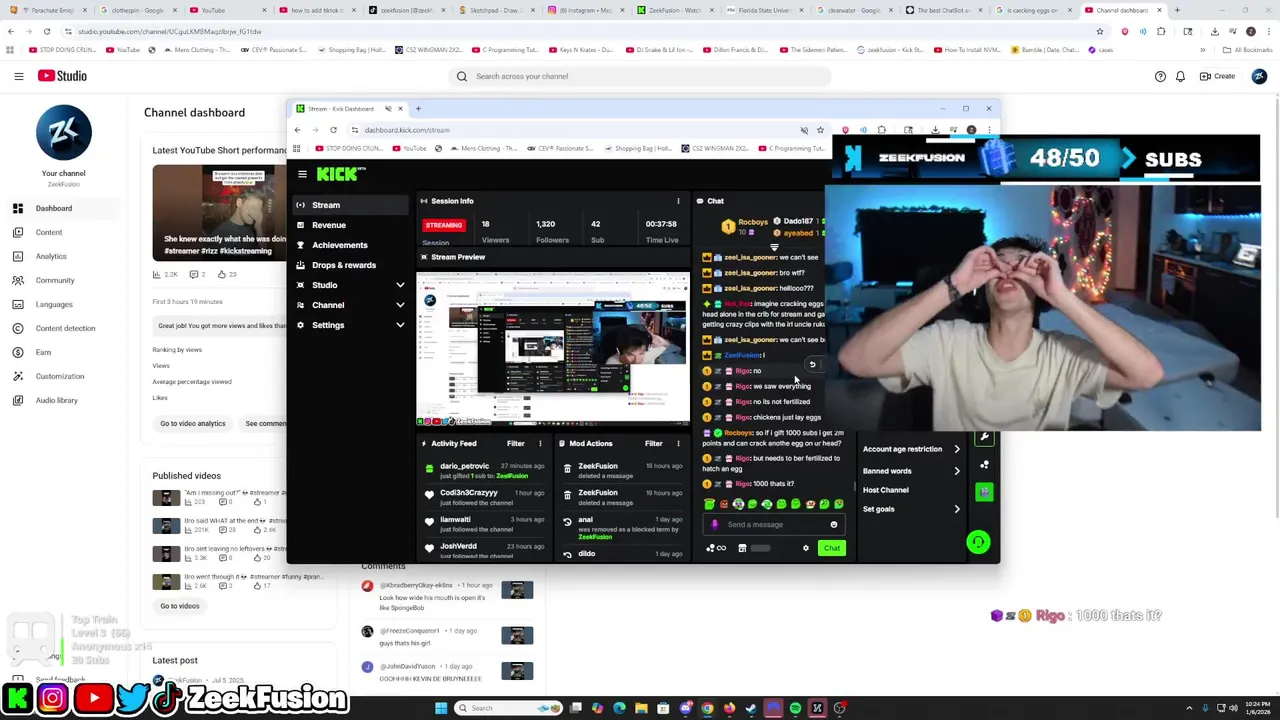Toggle the Kick dashboard hamburger menu
Screen dimensions: 1280x720
click(x=302, y=174)
